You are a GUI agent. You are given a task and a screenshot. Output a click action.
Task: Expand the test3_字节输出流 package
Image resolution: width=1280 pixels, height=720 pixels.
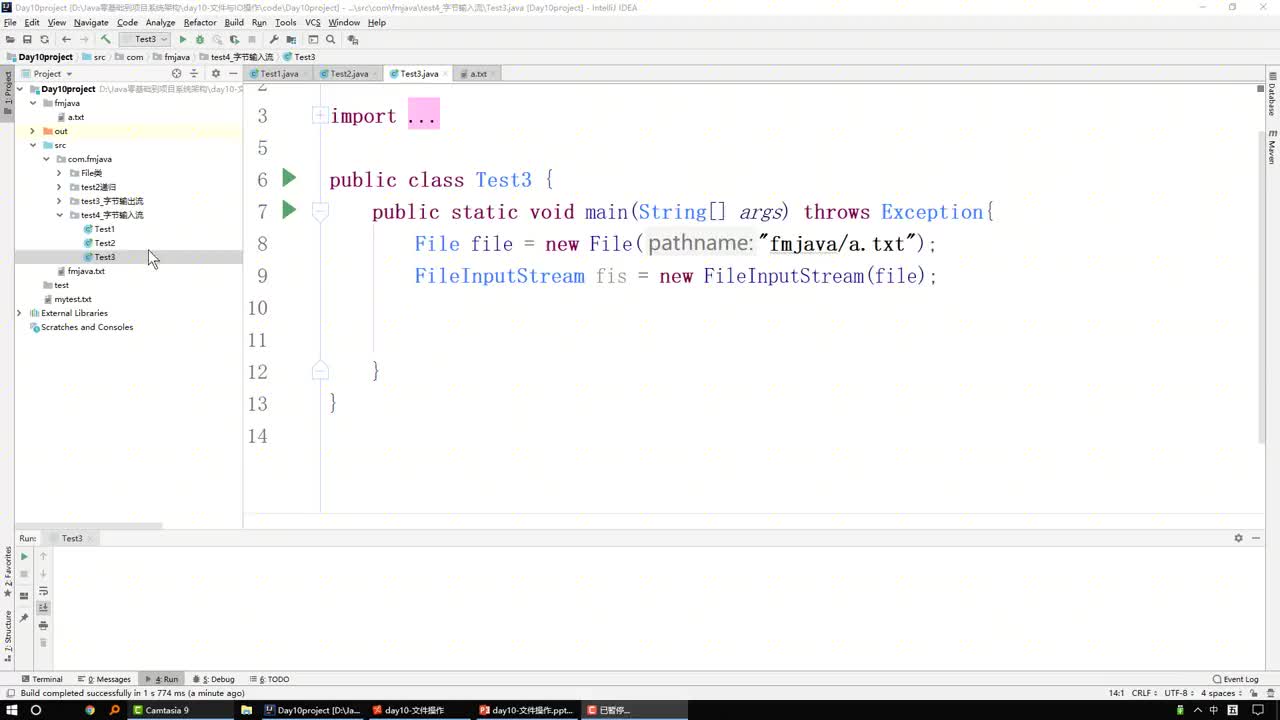click(x=59, y=201)
